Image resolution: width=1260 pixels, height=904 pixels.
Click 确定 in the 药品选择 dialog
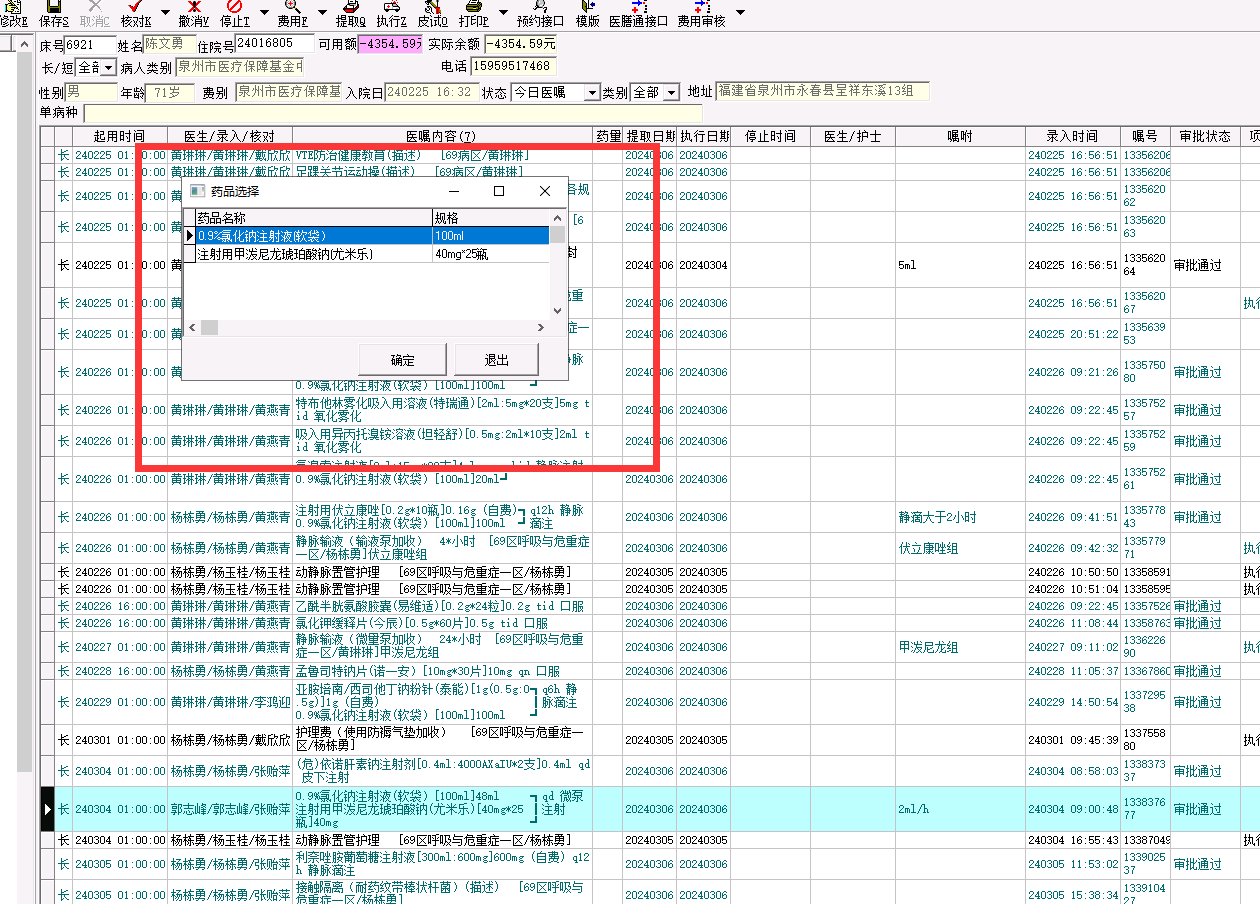[x=403, y=360]
